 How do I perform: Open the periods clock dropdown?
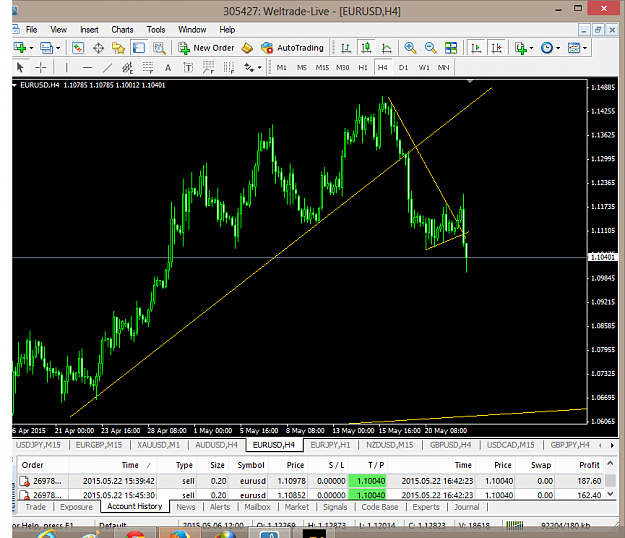coord(550,48)
